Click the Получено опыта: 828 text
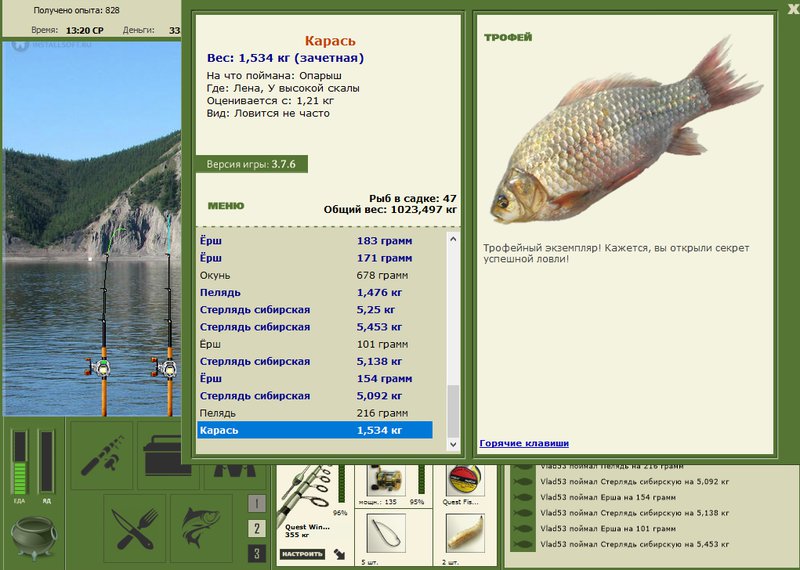Screen dimensions: 800x570 click(x=77, y=10)
